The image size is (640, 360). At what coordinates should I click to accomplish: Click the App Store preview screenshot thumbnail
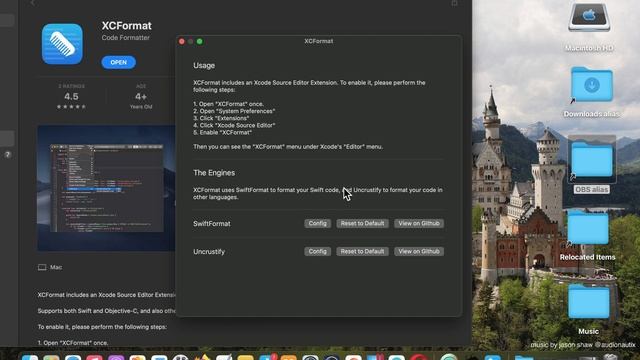[x=107, y=188]
